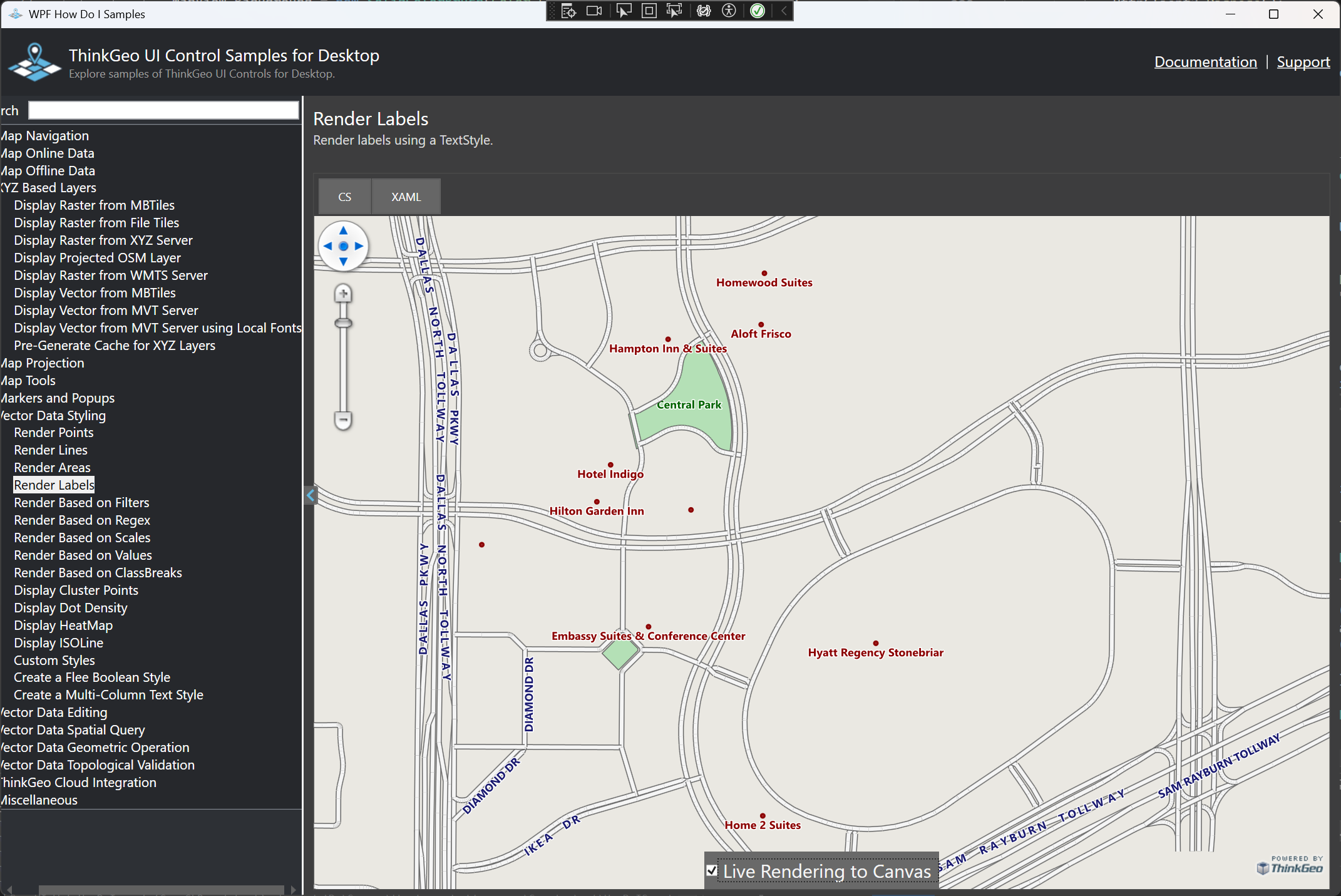
Task: Click the accessibility checker icon
Action: coord(729,11)
